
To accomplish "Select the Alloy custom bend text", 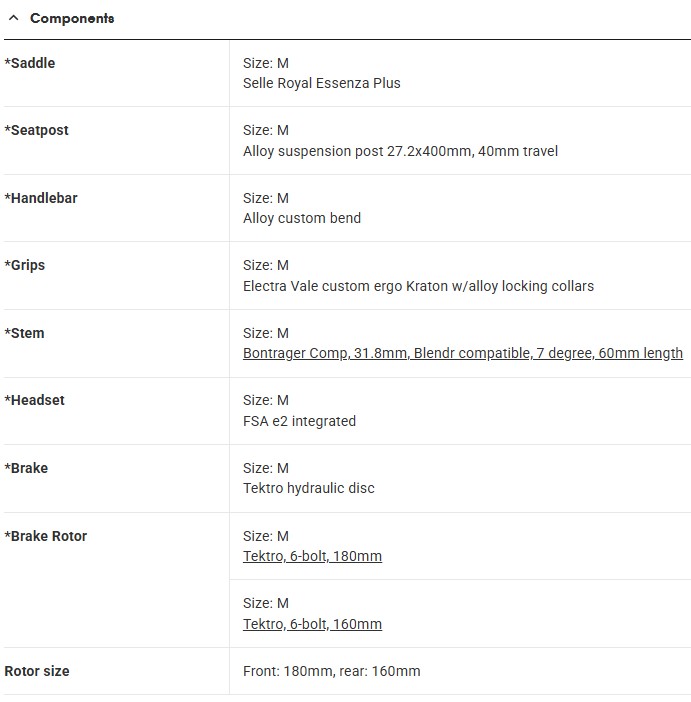I will 302,218.
